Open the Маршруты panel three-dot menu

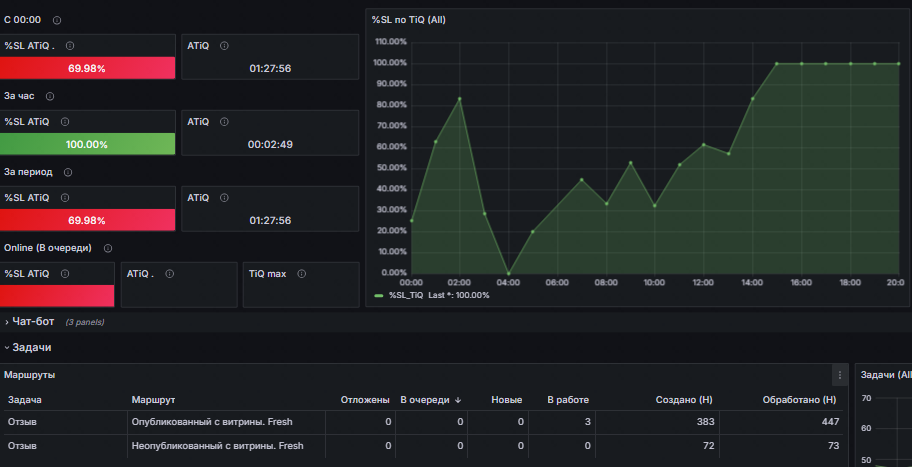(839, 376)
